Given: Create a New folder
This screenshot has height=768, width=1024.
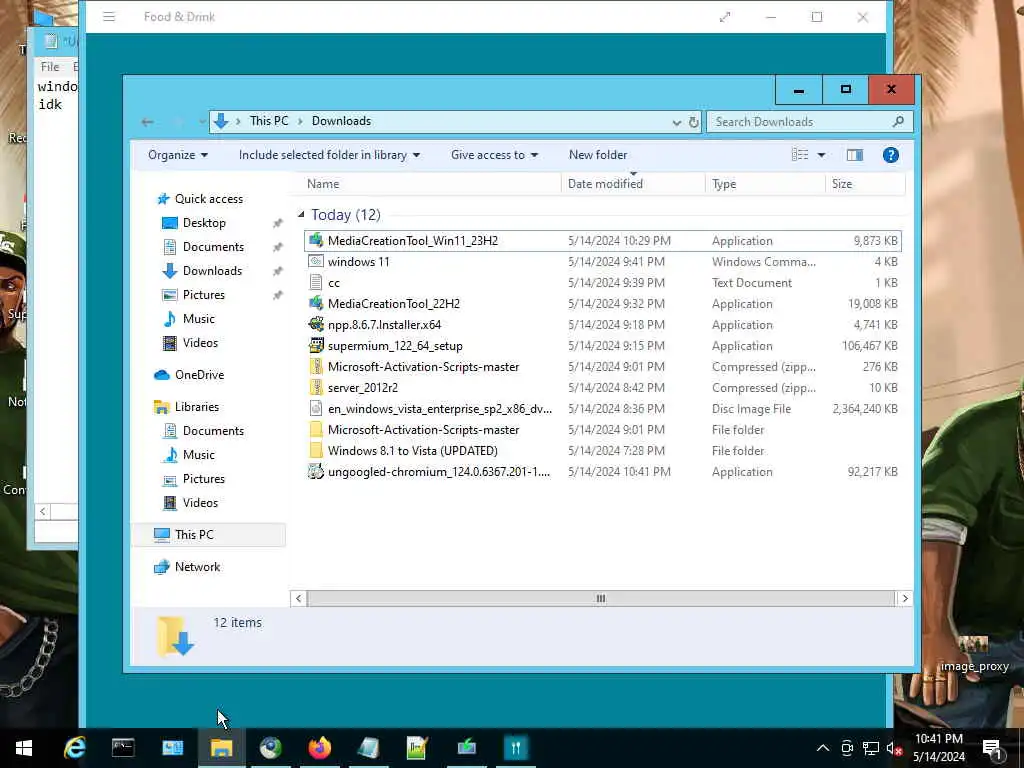Looking at the screenshot, I should point(598,155).
